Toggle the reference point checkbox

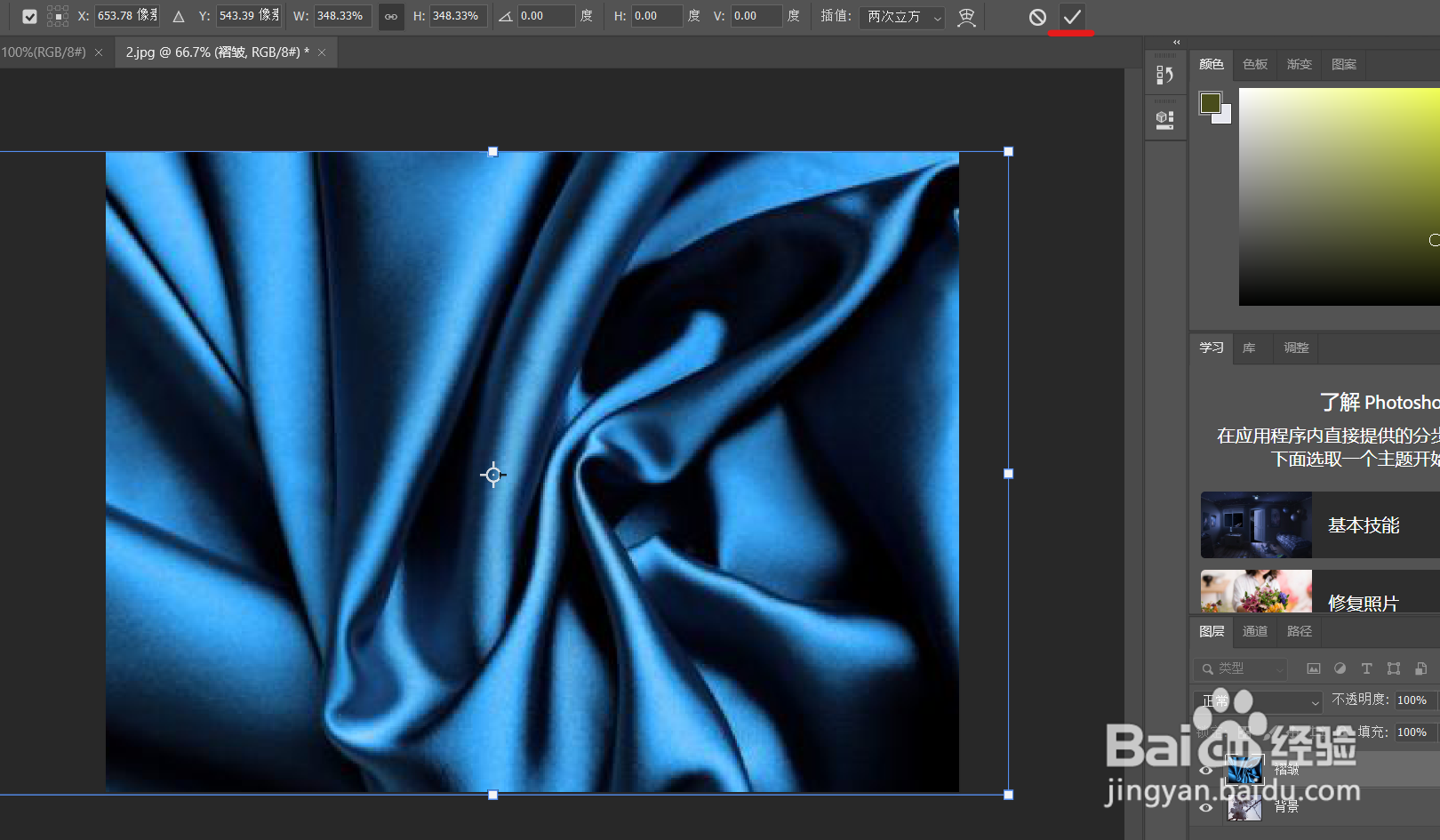pos(29,17)
